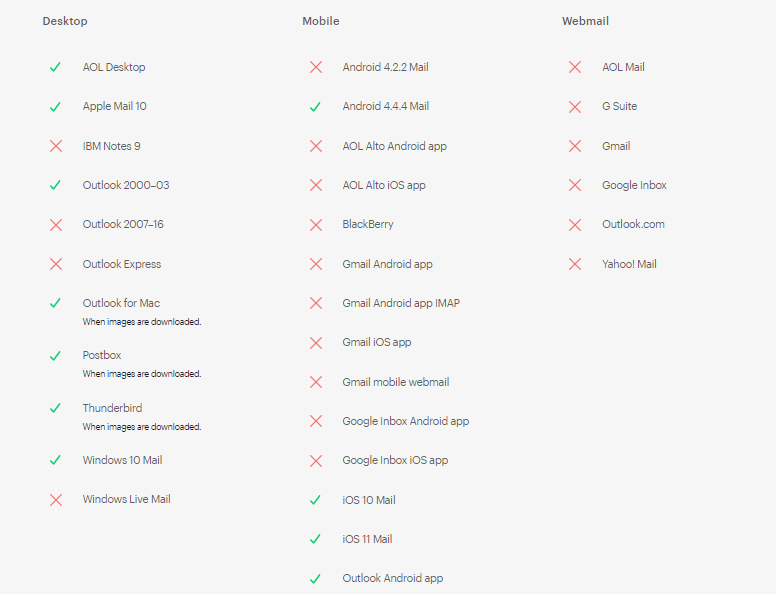The width and height of the screenshot is (776, 594).
Task: Click the checkmark icon beside Apple Mail 10
Action: (56, 107)
